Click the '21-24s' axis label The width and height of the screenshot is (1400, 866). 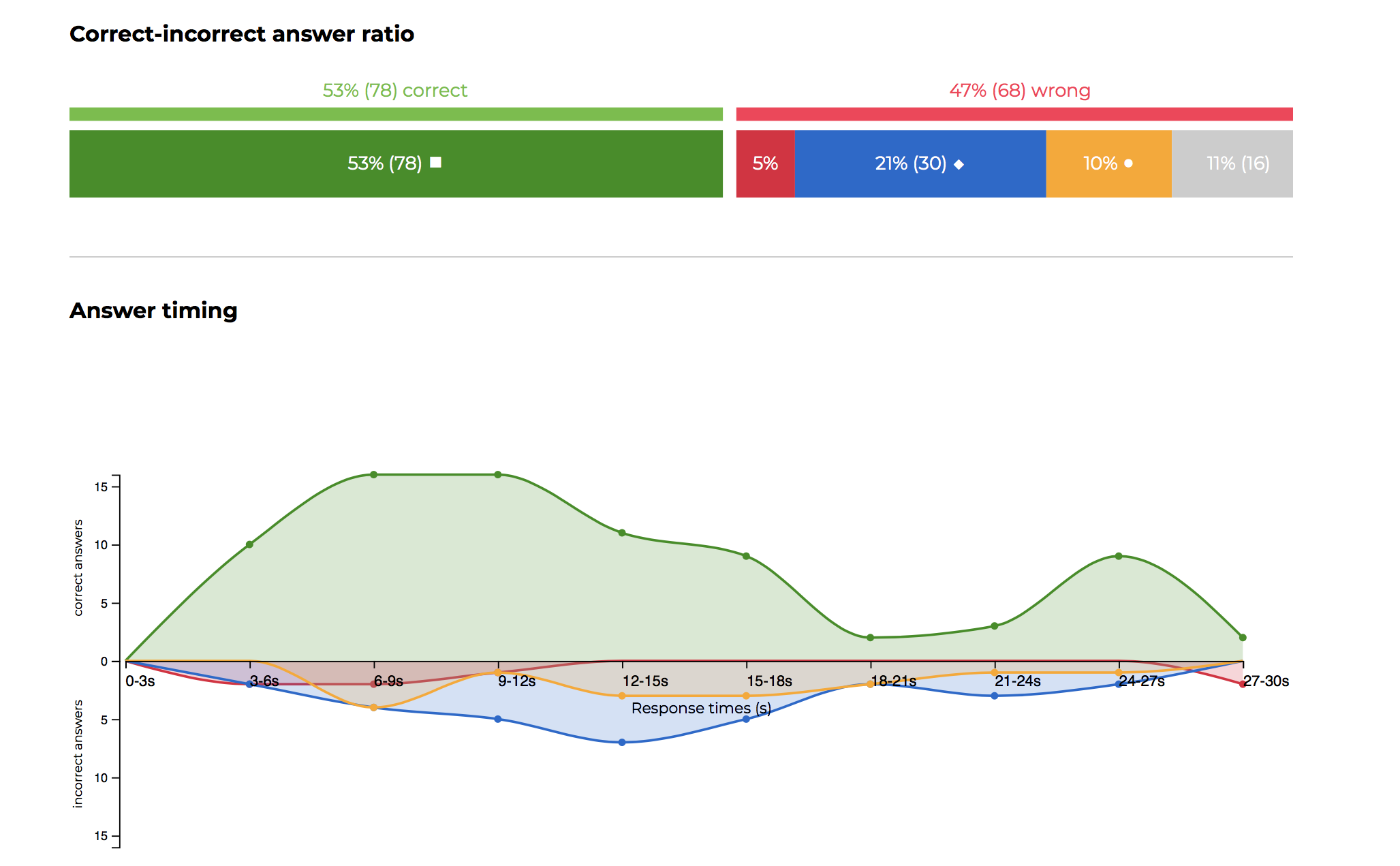coord(1018,681)
